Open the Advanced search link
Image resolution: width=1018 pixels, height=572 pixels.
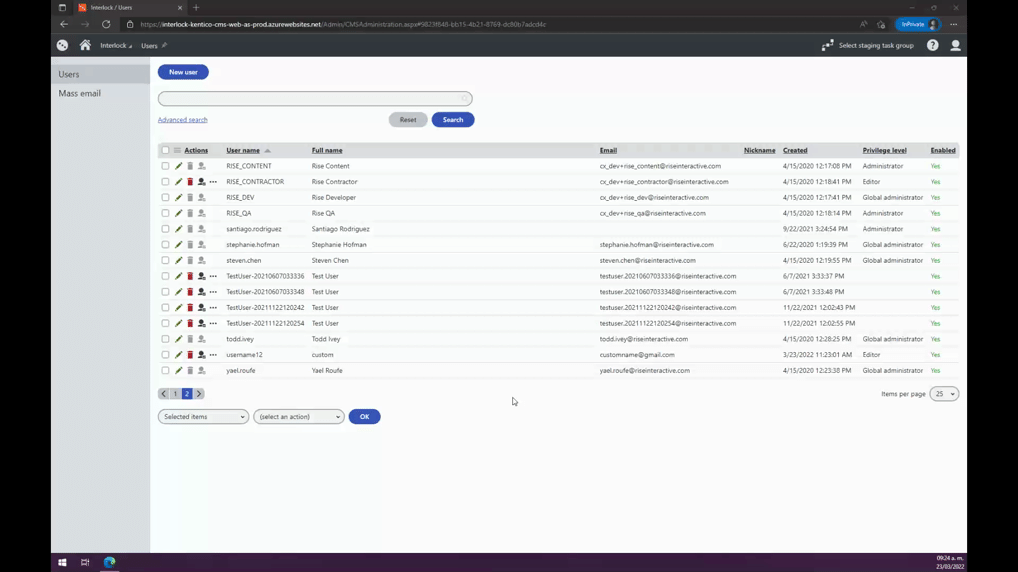point(182,119)
